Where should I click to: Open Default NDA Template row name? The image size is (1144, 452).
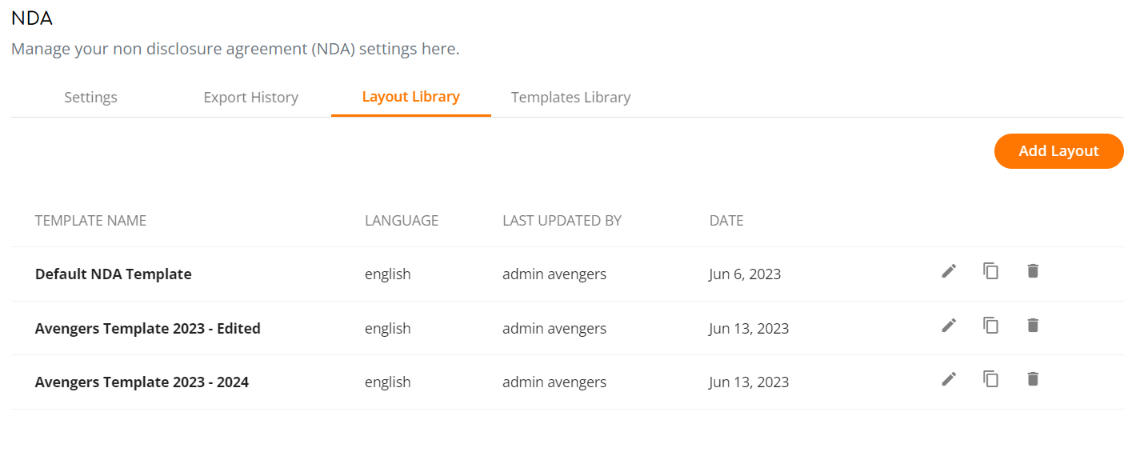click(113, 274)
